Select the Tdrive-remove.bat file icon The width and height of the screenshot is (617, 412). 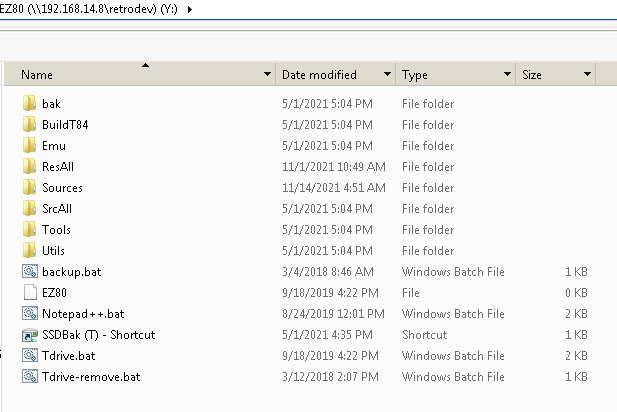pos(30,377)
